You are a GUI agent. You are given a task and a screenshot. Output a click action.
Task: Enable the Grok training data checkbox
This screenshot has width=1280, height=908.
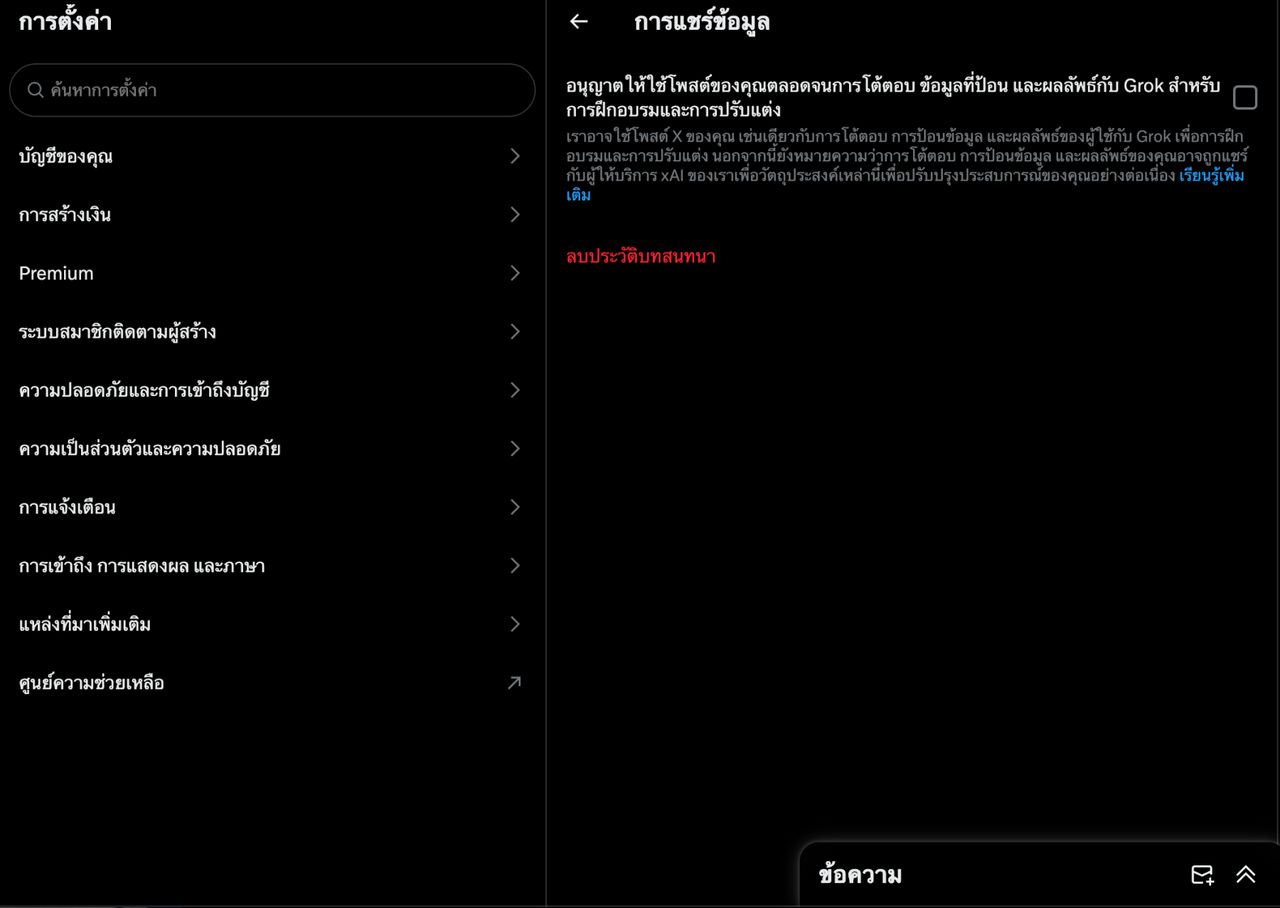(x=1245, y=97)
